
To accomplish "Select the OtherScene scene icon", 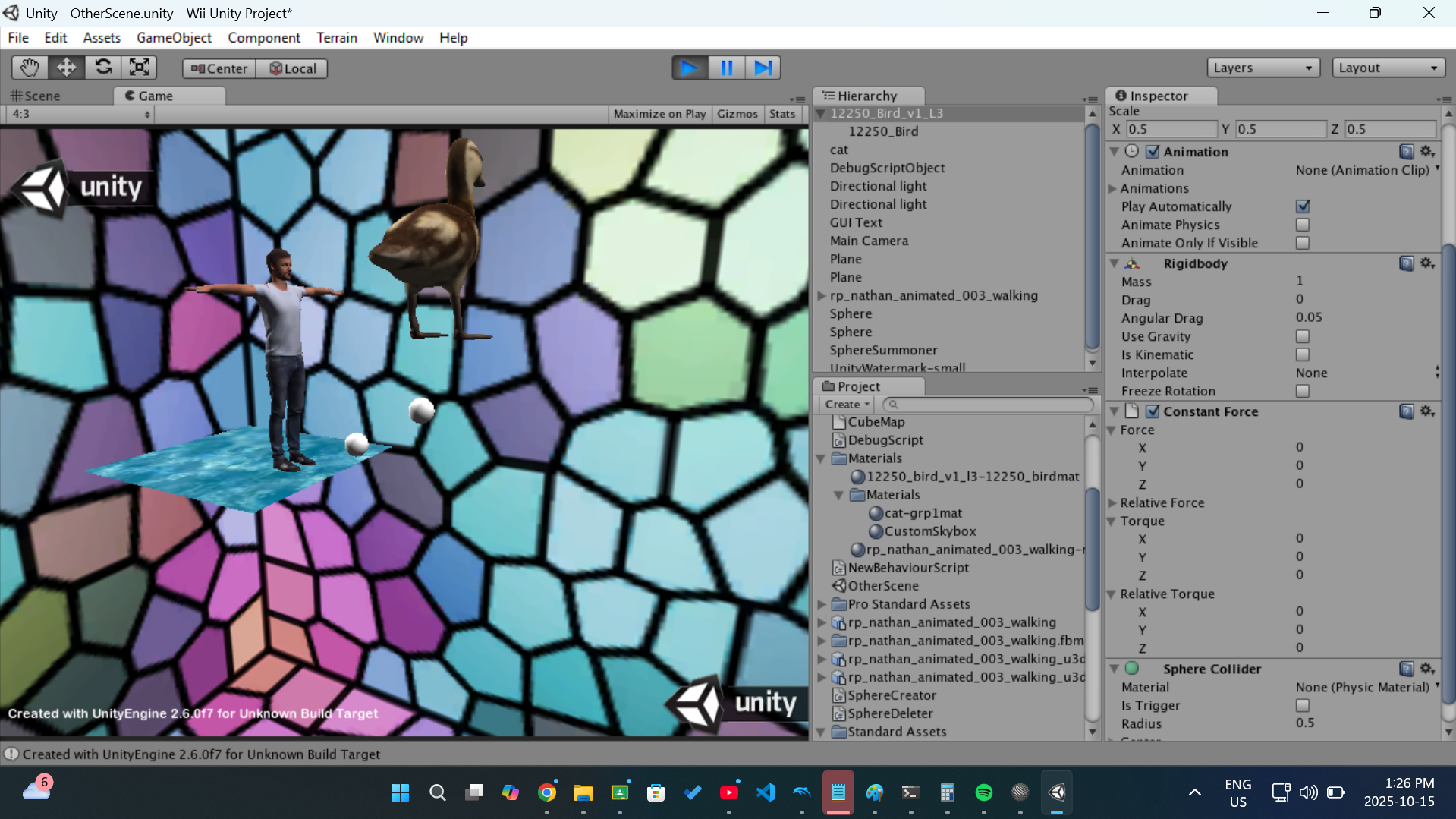I will [x=839, y=586].
